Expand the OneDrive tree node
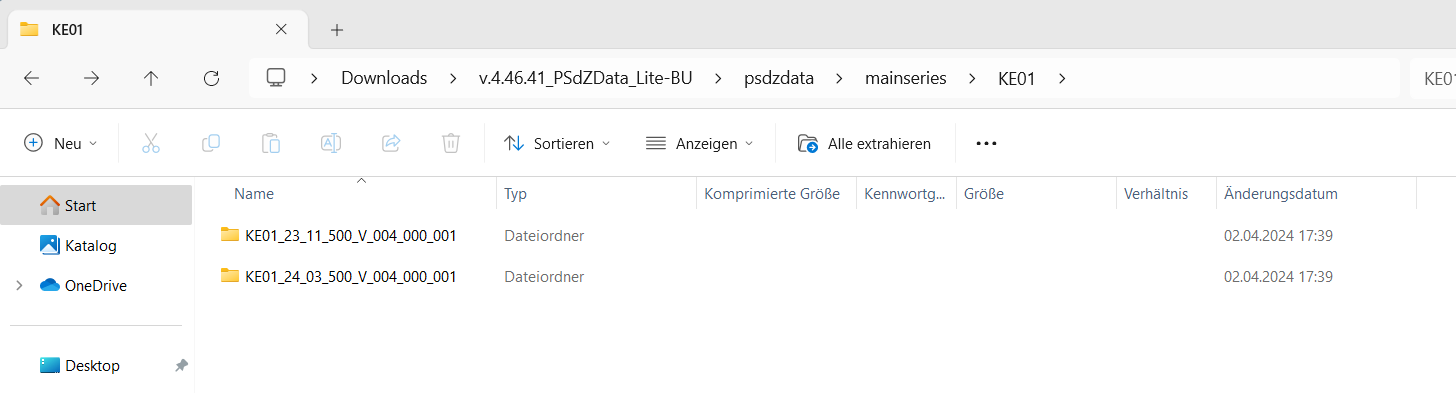The image size is (1456, 393). 19,285
